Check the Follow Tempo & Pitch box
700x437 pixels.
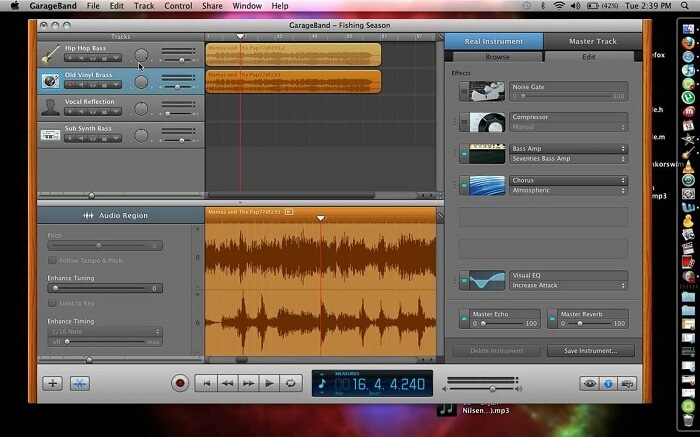[x=52, y=260]
